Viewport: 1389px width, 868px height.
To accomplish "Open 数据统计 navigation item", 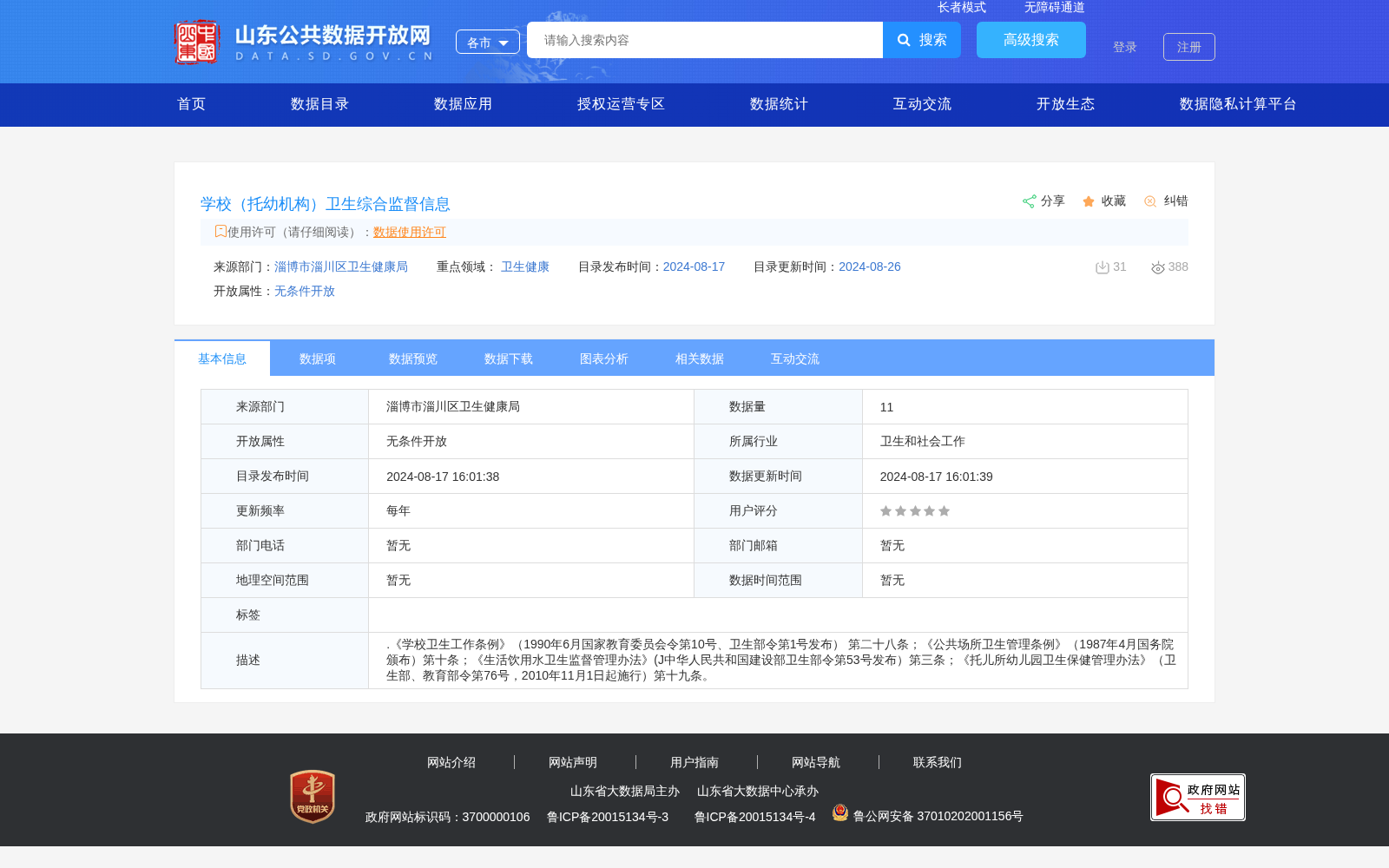I will tap(780, 104).
